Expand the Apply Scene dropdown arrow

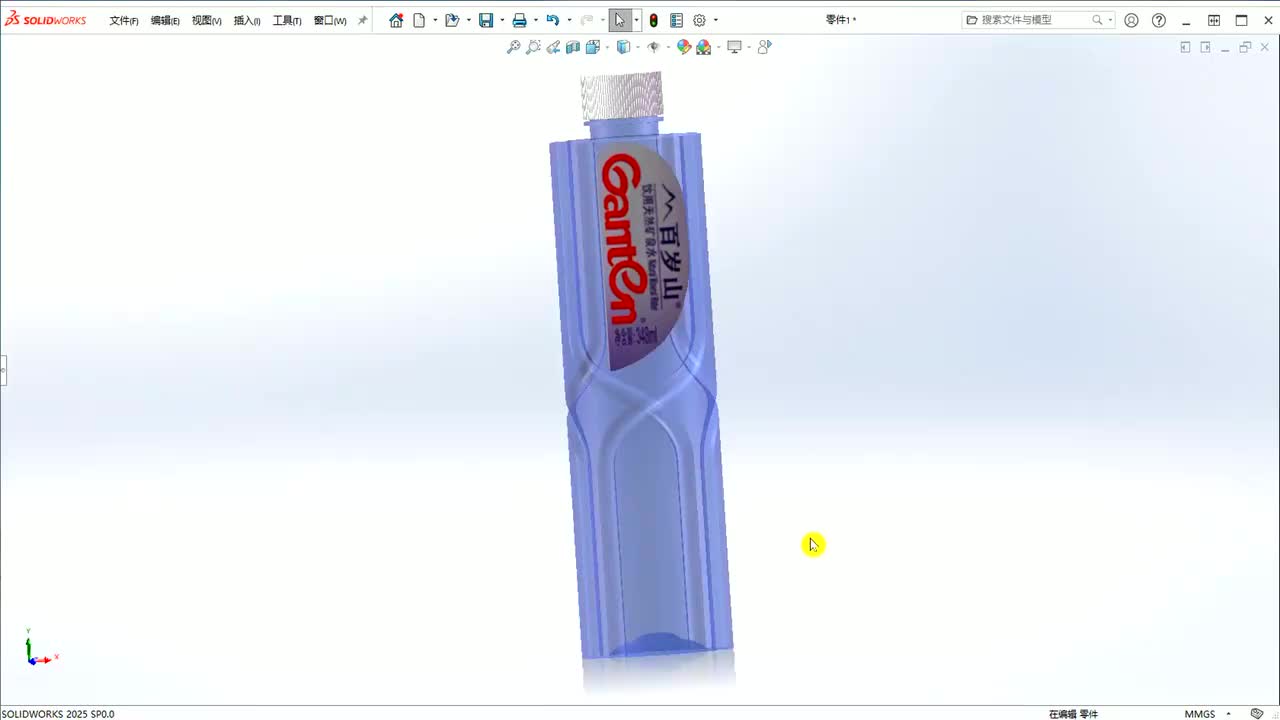click(718, 47)
